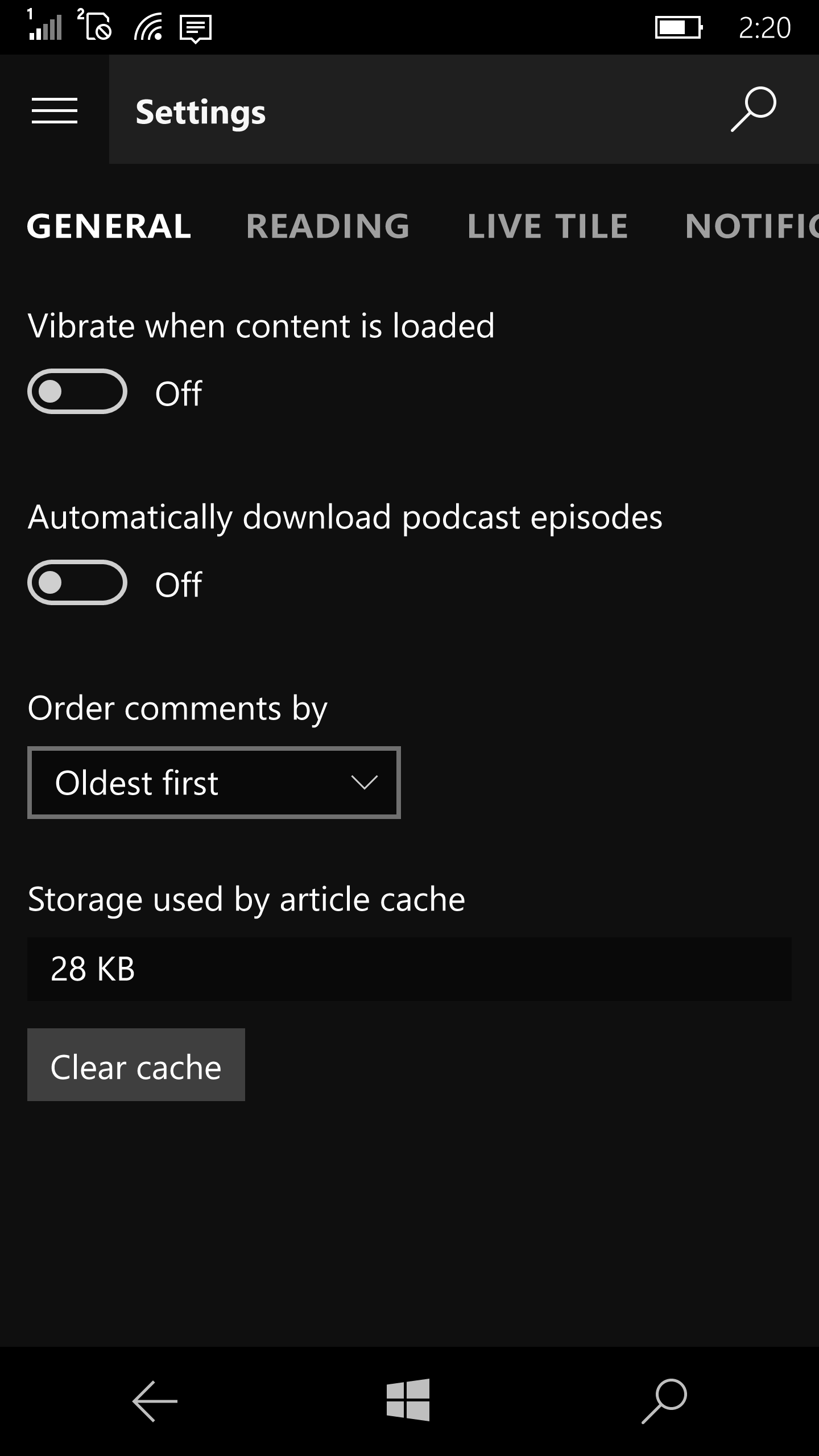Tap the battery icon in status bar
The image size is (819, 1456).
click(679, 27)
